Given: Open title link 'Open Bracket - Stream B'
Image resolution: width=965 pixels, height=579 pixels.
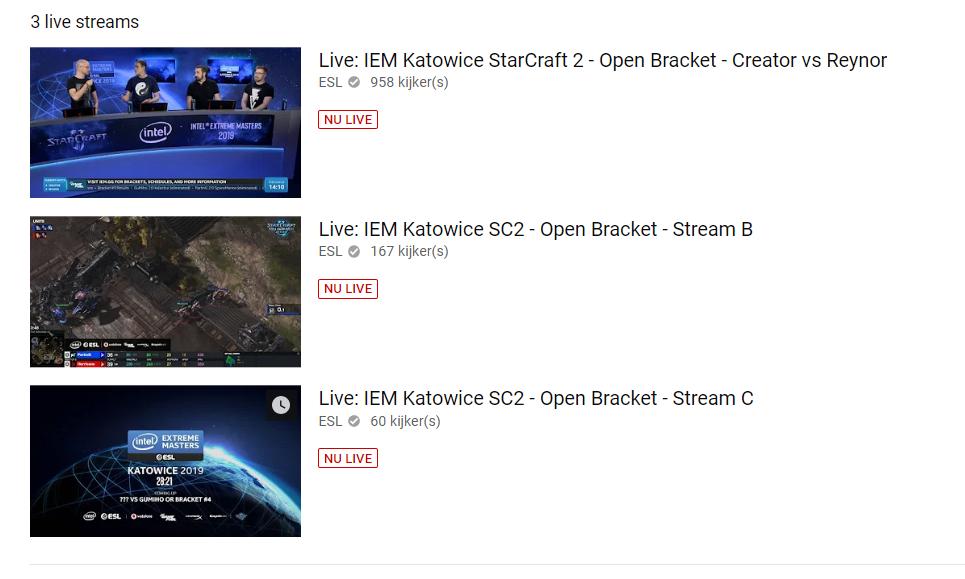Looking at the screenshot, I should [x=535, y=230].
